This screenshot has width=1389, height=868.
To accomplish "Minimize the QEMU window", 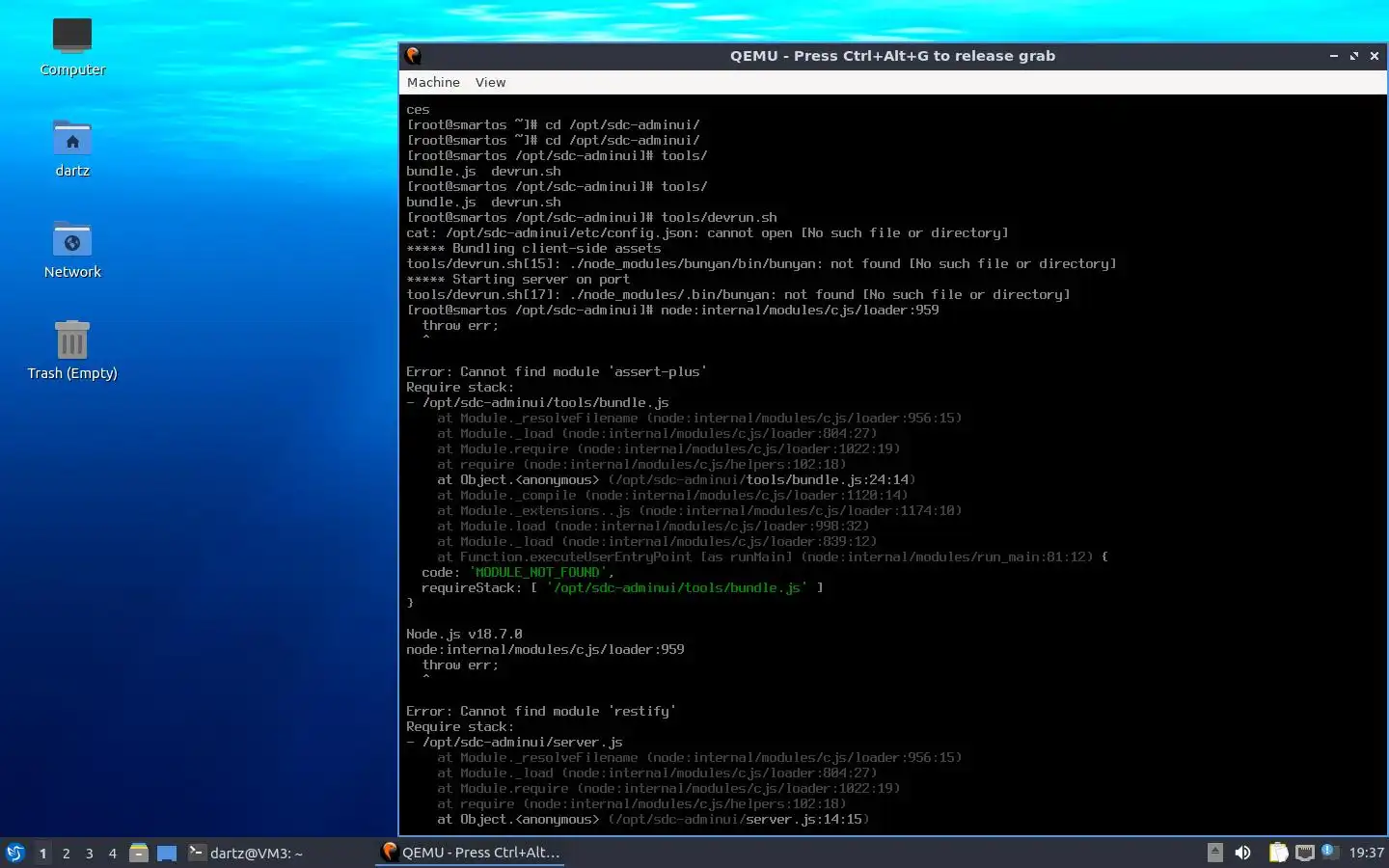I will [1334, 56].
